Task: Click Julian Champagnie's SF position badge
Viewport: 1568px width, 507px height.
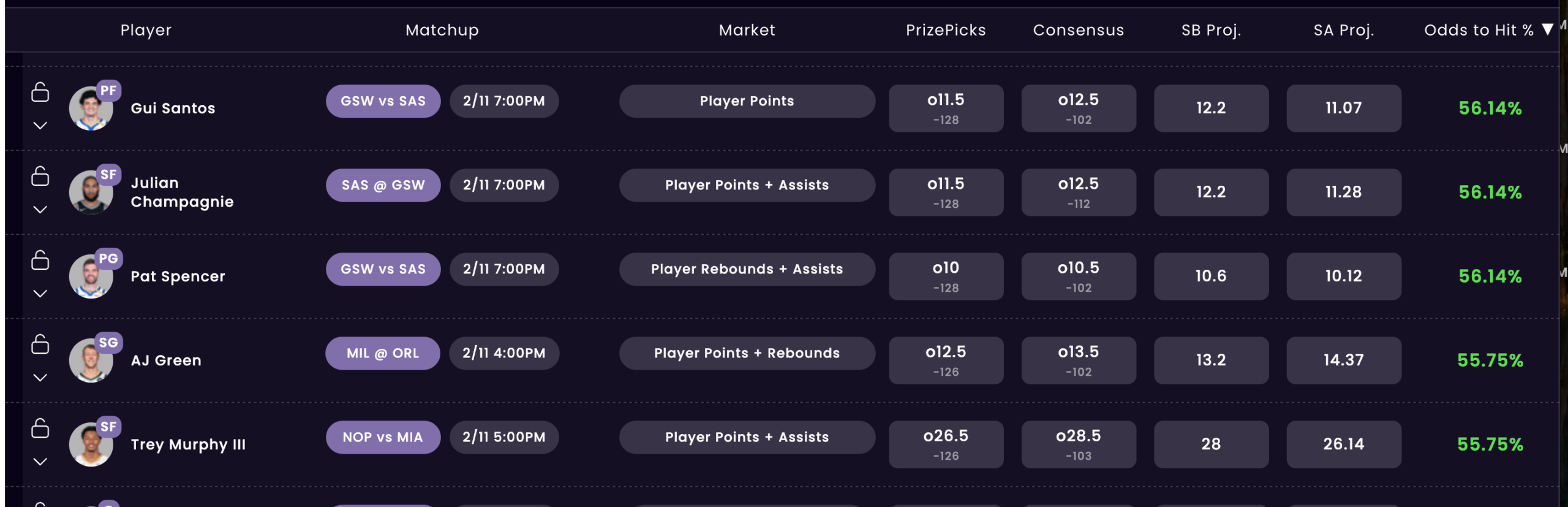Action: pyautogui.click(x=108, y=175)
